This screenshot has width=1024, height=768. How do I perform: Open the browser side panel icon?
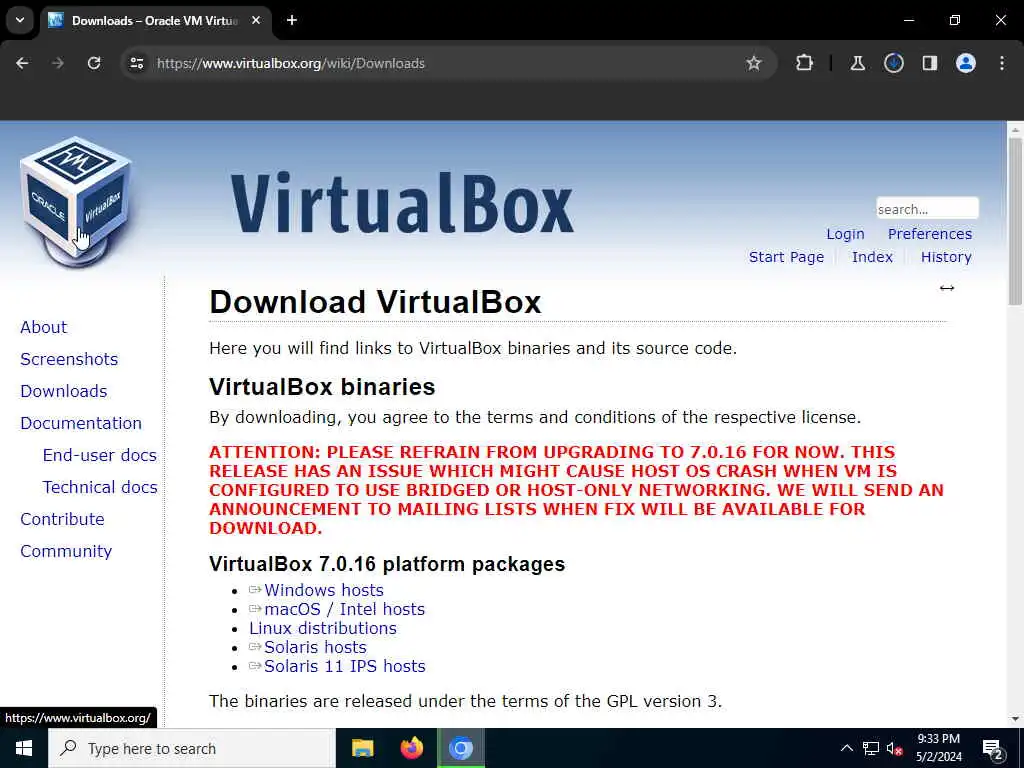[x=930, y=63]
